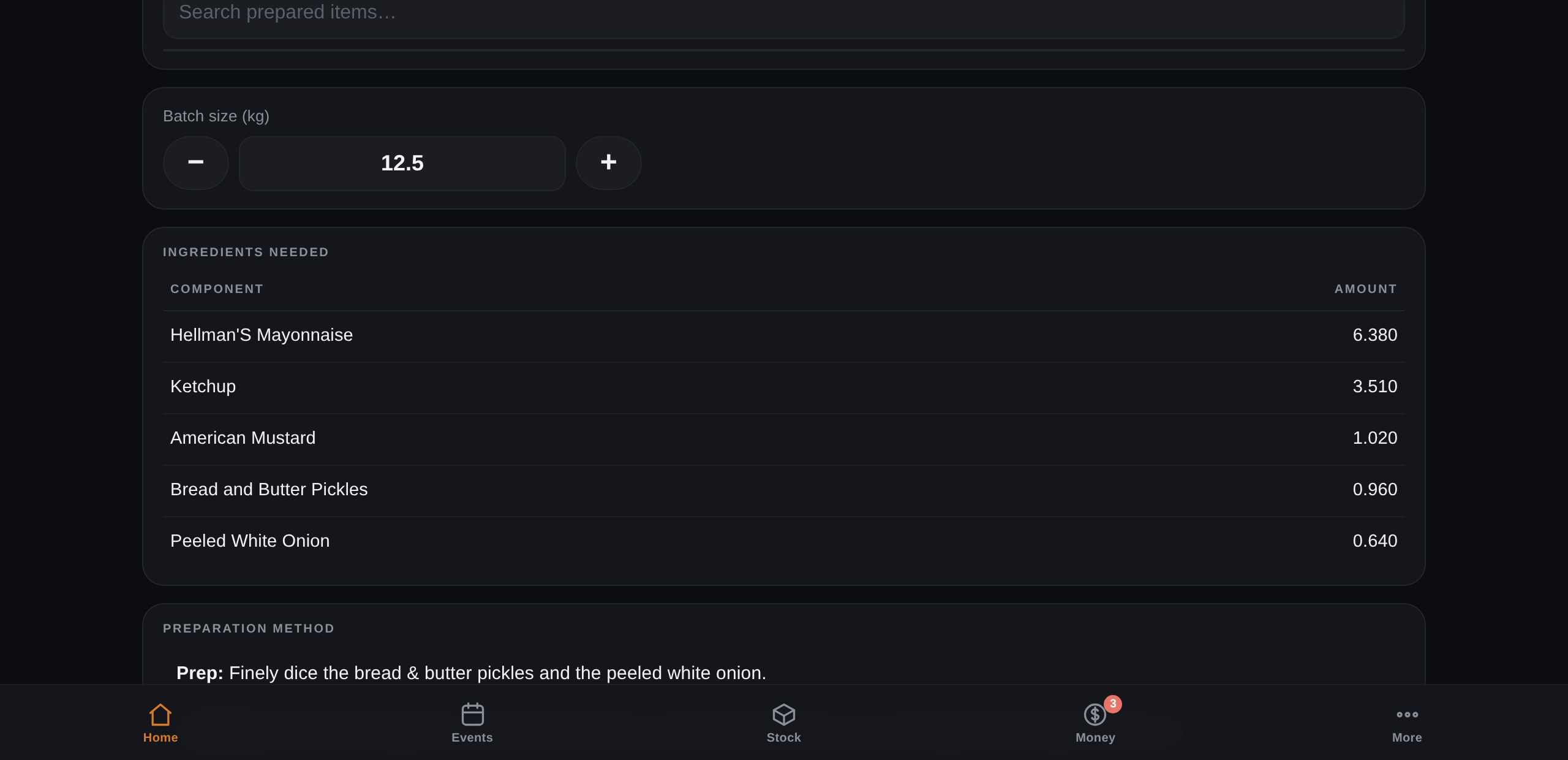This screenshot has height=760, width=1568.
Task: Increase batch size with plus button
Action: tap(608, 162)
